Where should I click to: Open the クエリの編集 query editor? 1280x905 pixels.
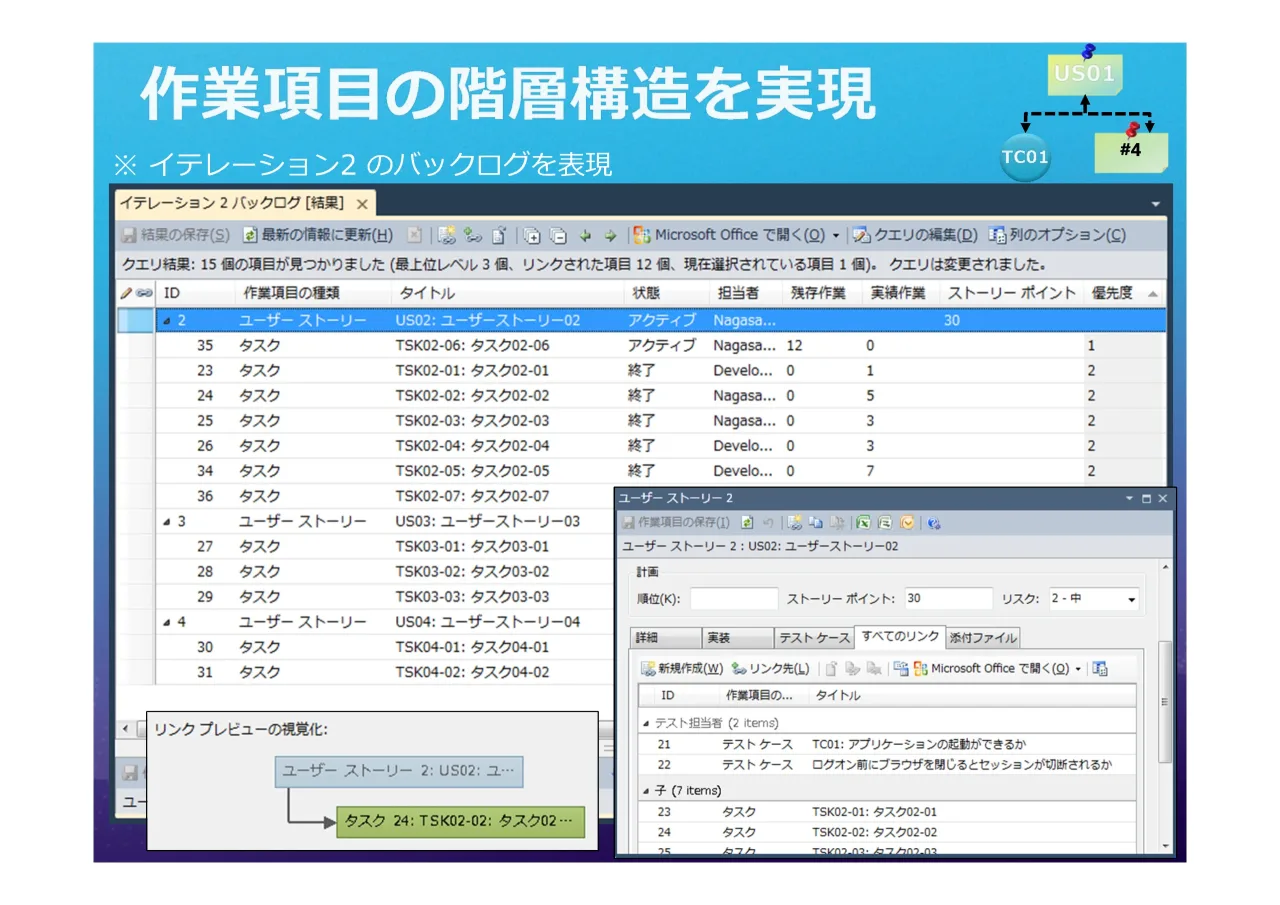point(915,236)
